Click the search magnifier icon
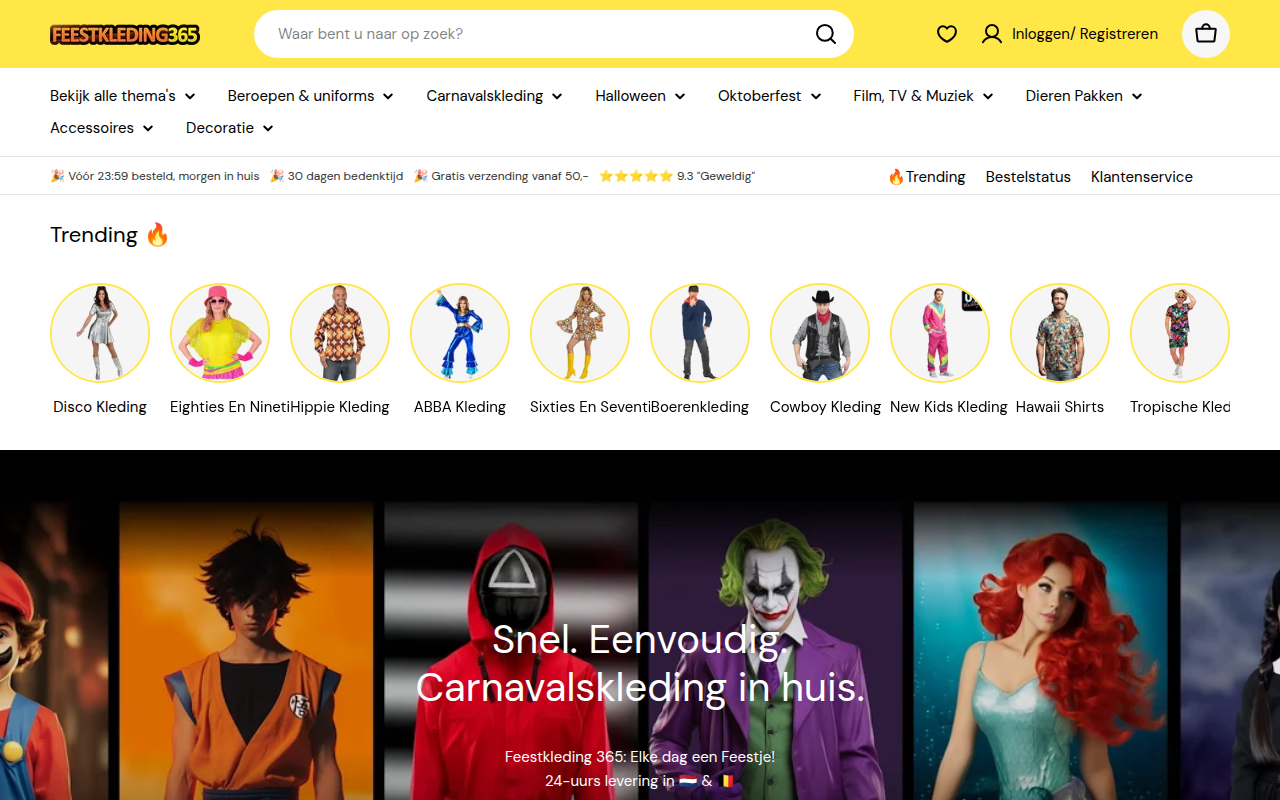Screen dimensions: 1280x800 [x=826, y=34]
